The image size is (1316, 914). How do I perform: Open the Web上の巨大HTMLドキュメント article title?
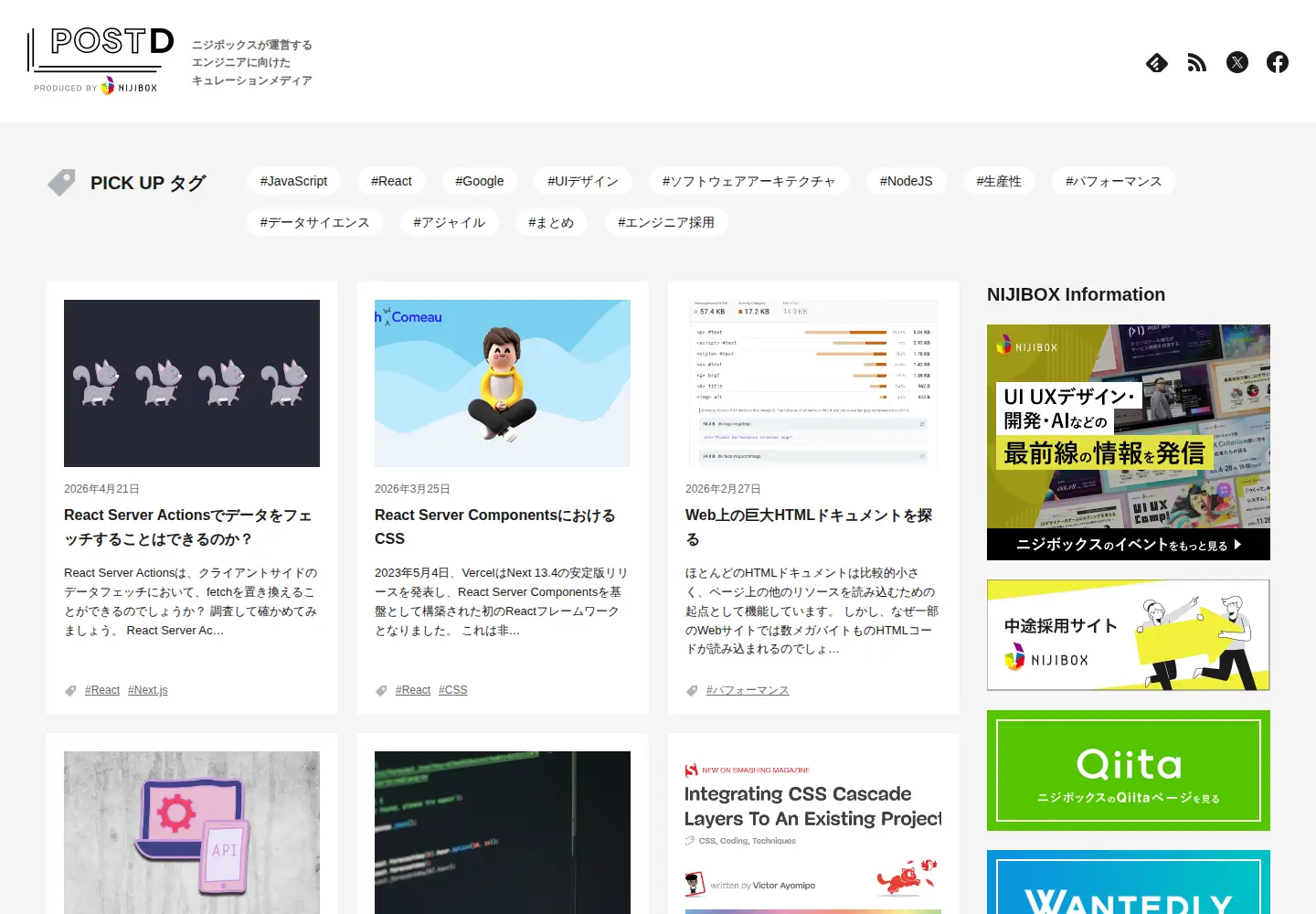pyautogui.click(x=809, y=527)
